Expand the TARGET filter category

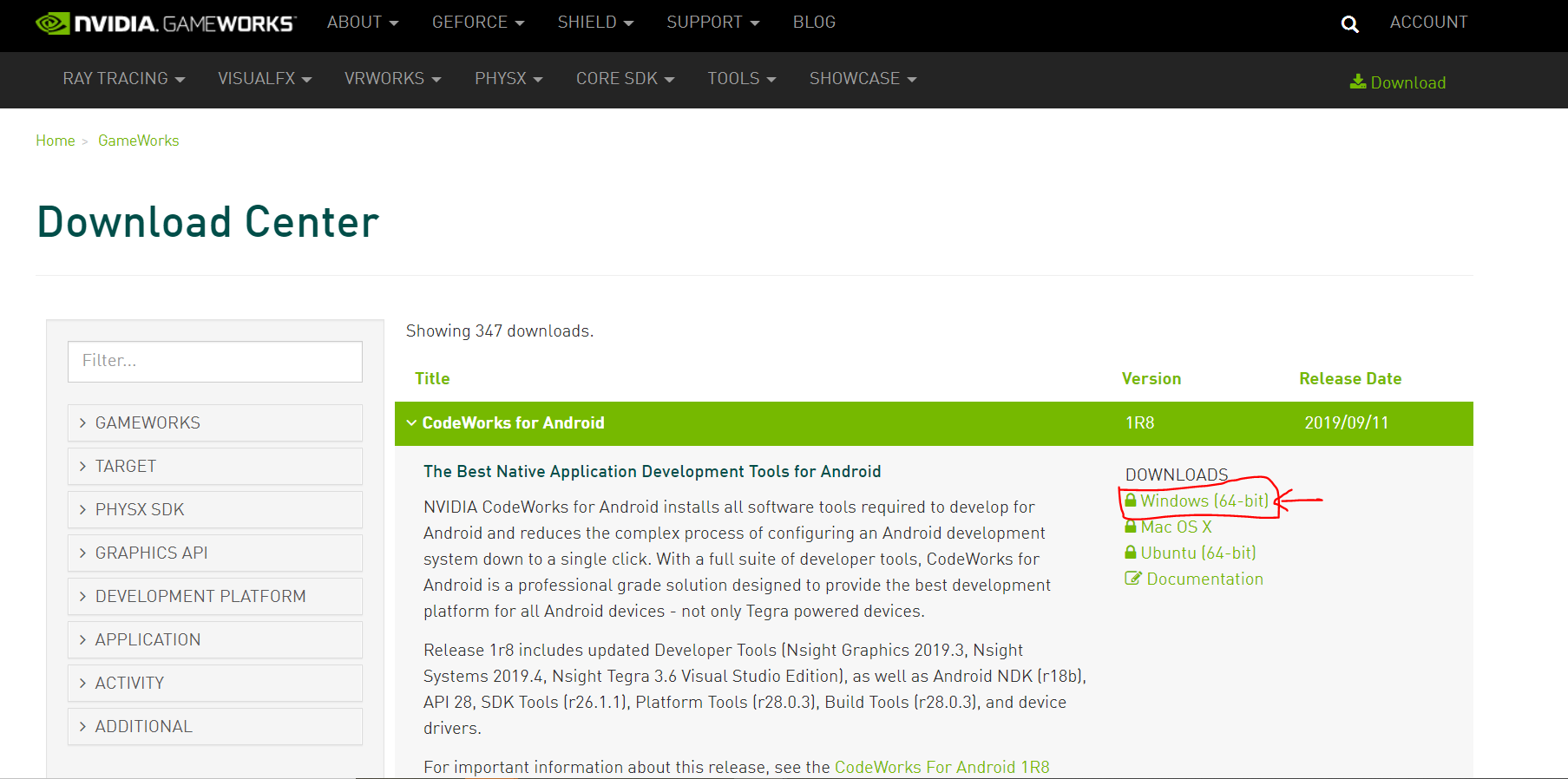click(215, 467)
